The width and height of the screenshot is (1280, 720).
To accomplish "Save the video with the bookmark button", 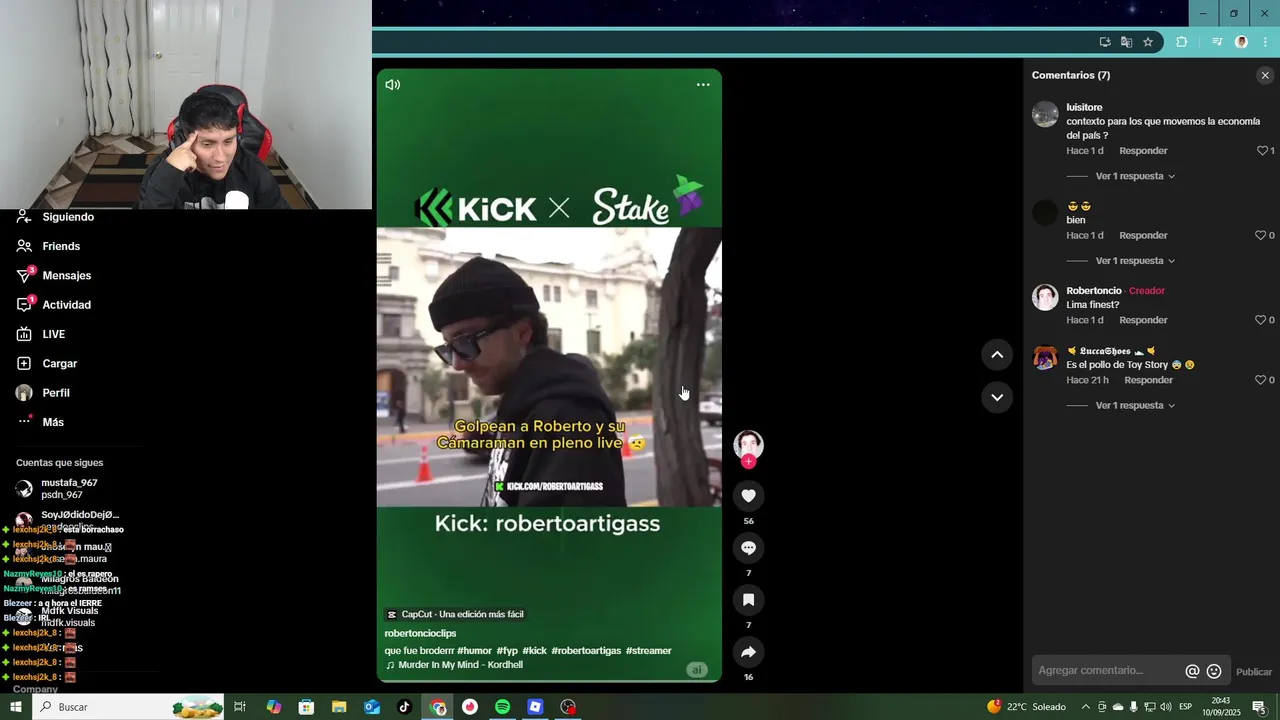I will point(748,600).
